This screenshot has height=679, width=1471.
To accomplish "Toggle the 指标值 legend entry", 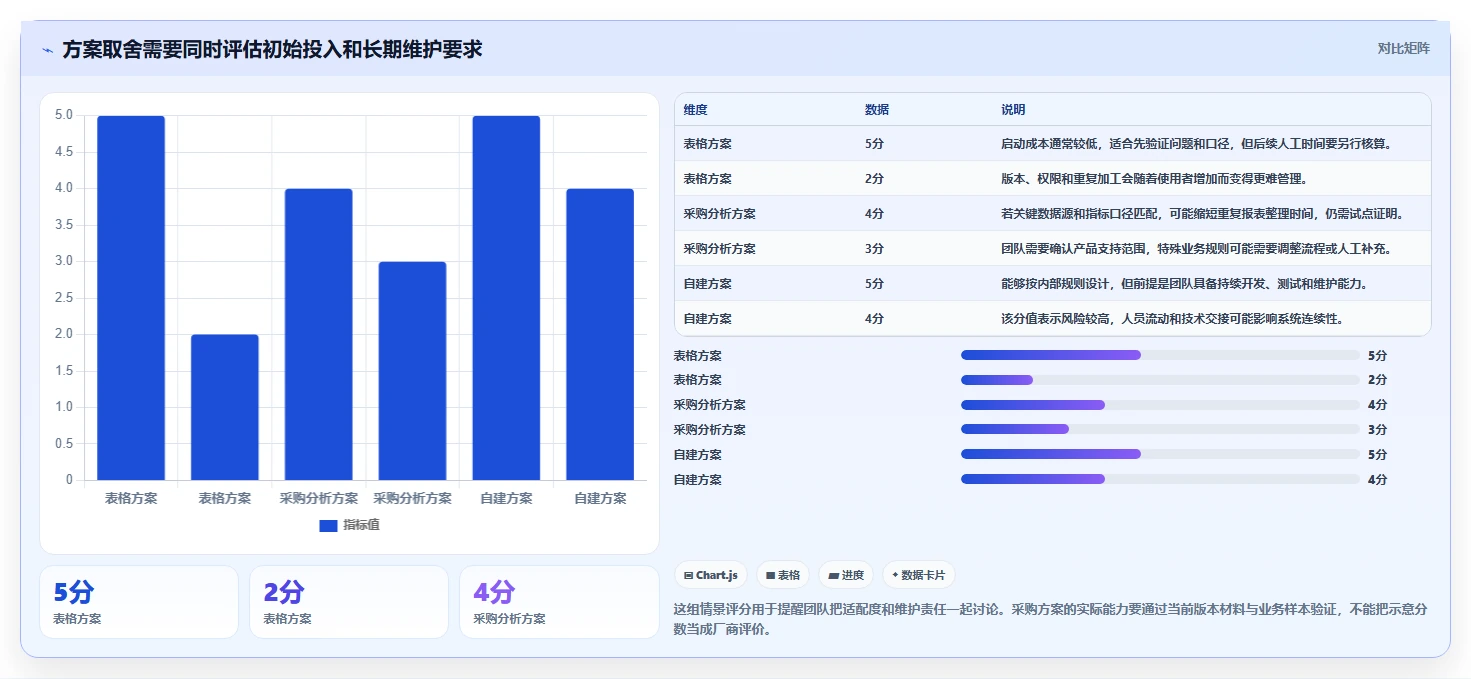I will click(x=349, y=525).
